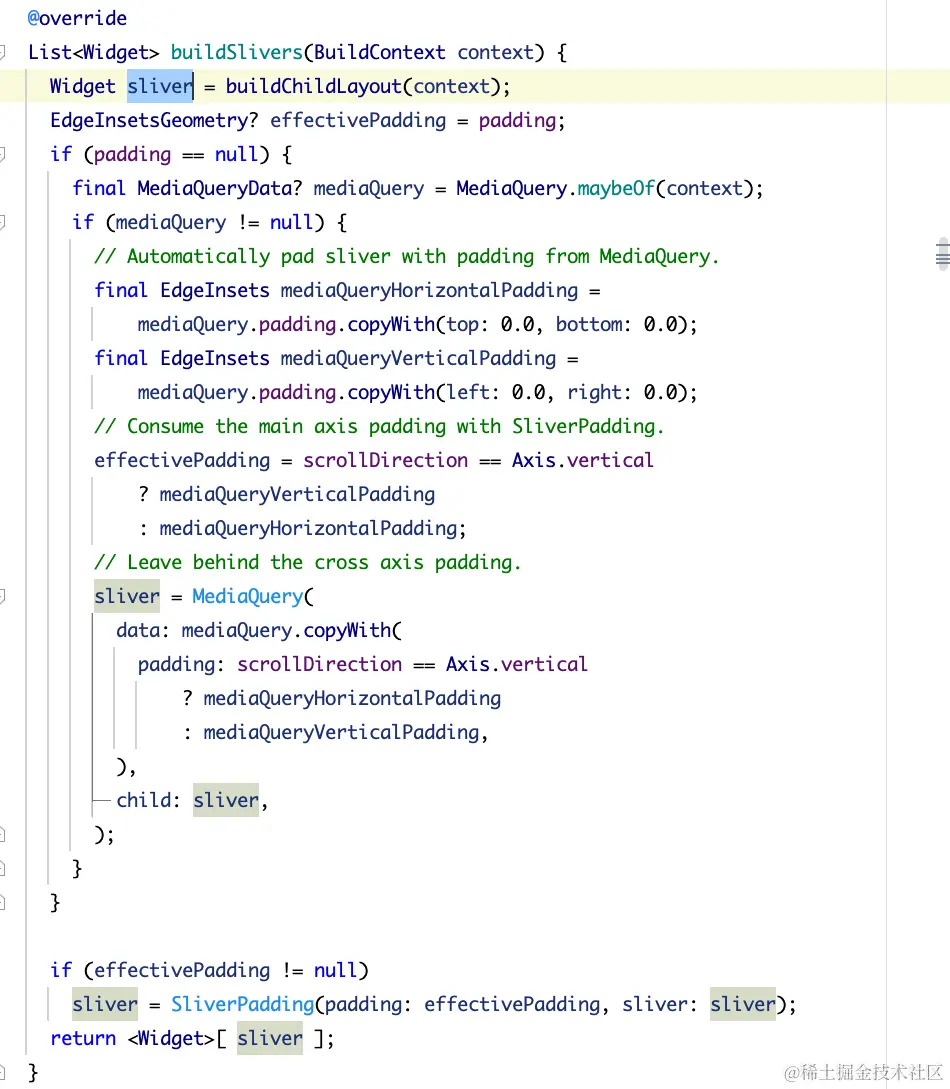This screenshot has width=950, height=1089.
Task: Click effectivePadding in the '!= null' condition
Action: coord(182,970)
